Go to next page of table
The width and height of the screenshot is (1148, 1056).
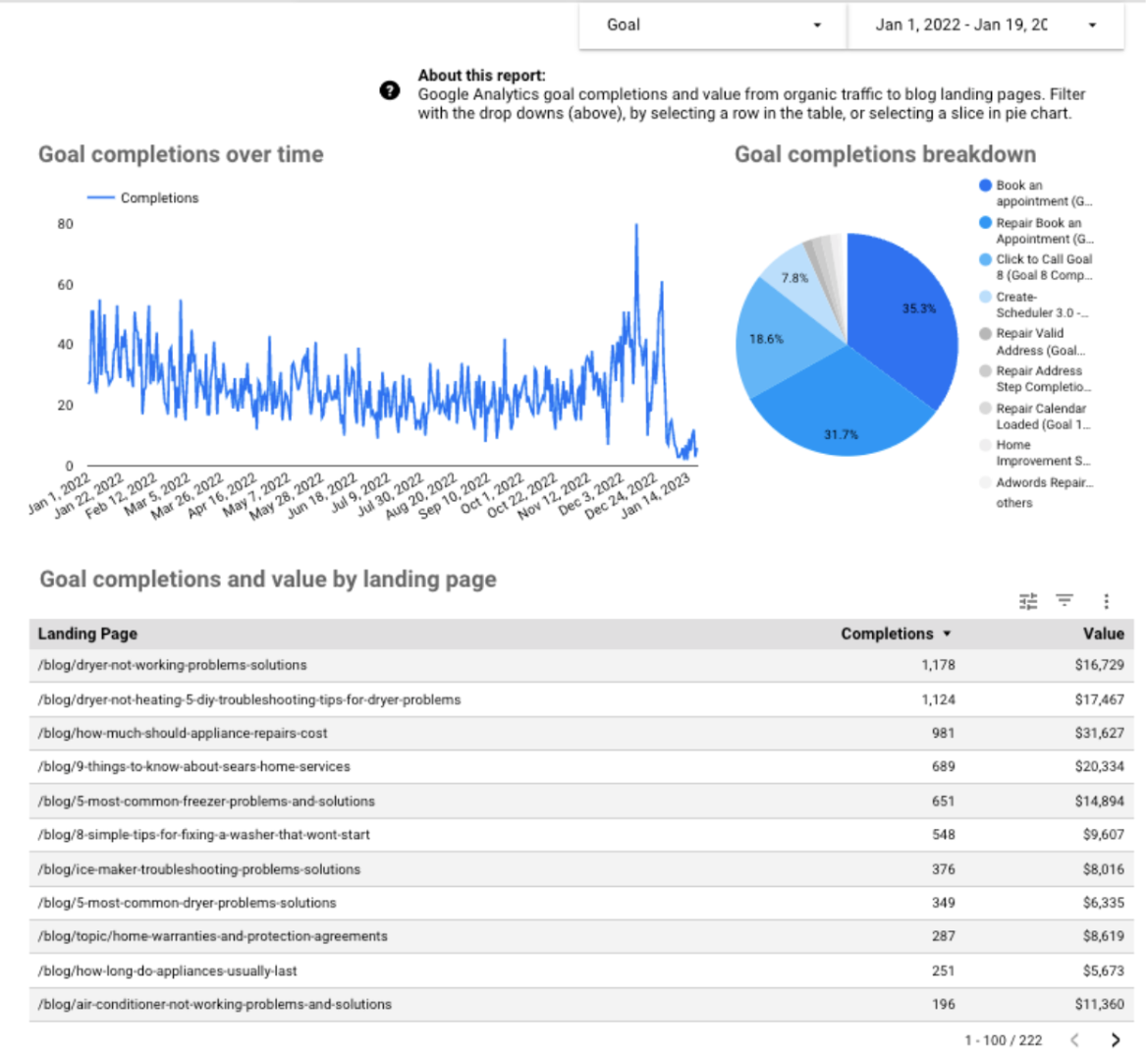coord(1115,1039)
